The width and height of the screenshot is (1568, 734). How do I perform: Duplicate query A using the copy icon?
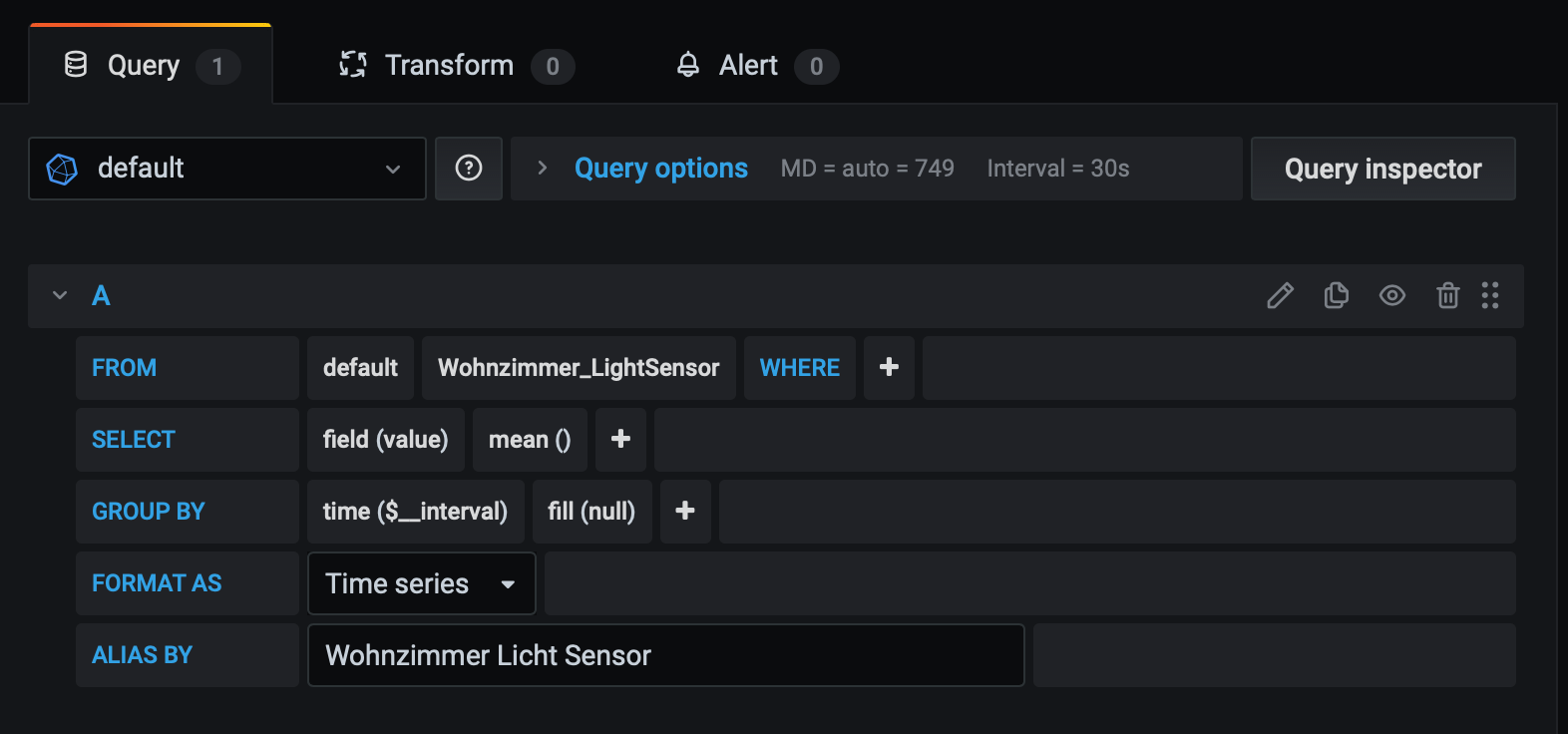[1336, 295]
